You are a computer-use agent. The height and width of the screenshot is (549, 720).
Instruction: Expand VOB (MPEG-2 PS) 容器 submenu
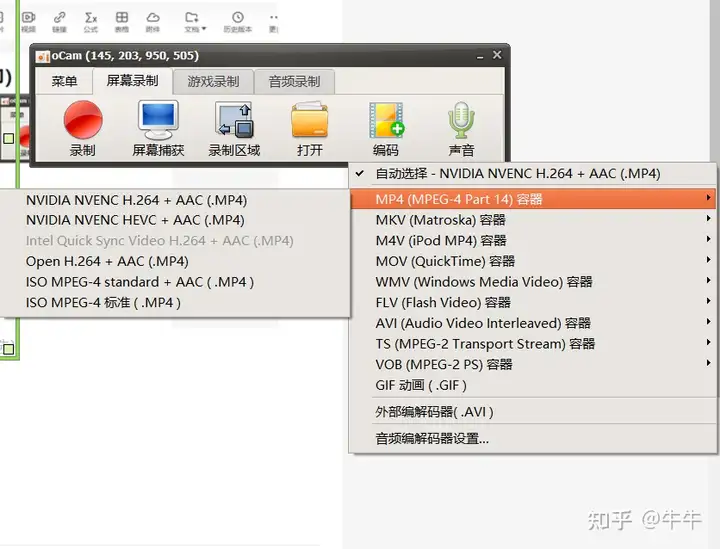coord(533,364)
